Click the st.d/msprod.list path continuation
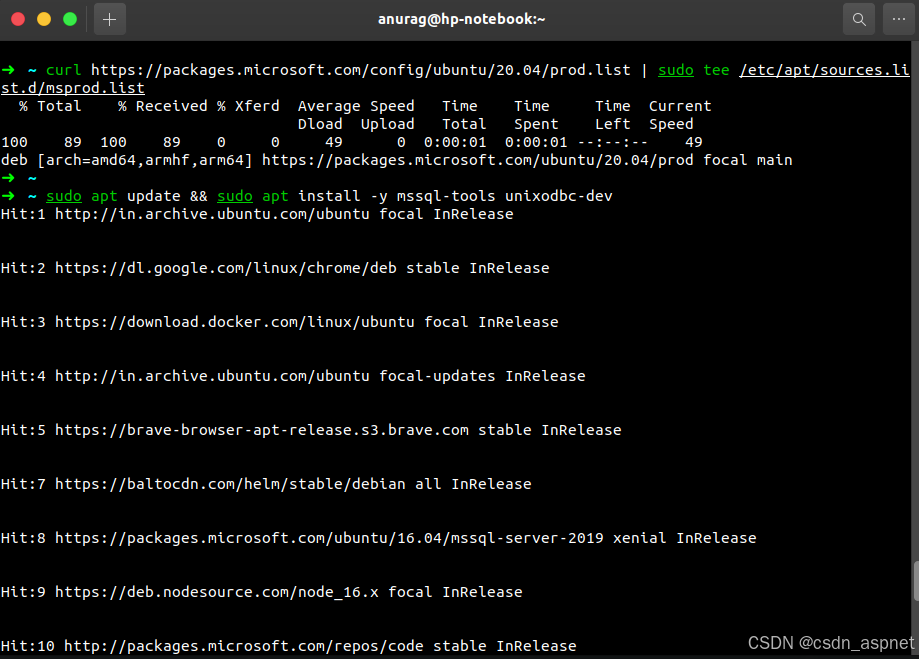This screenshot has width=919, height=659. [x=73, y=89]
